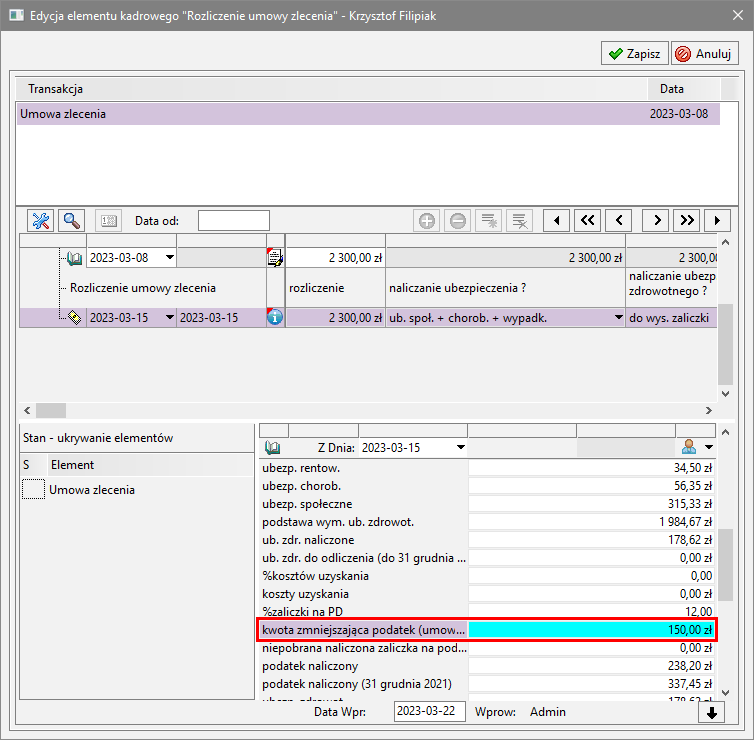Open the Z Dnia date dropdown

pos(461,448)
